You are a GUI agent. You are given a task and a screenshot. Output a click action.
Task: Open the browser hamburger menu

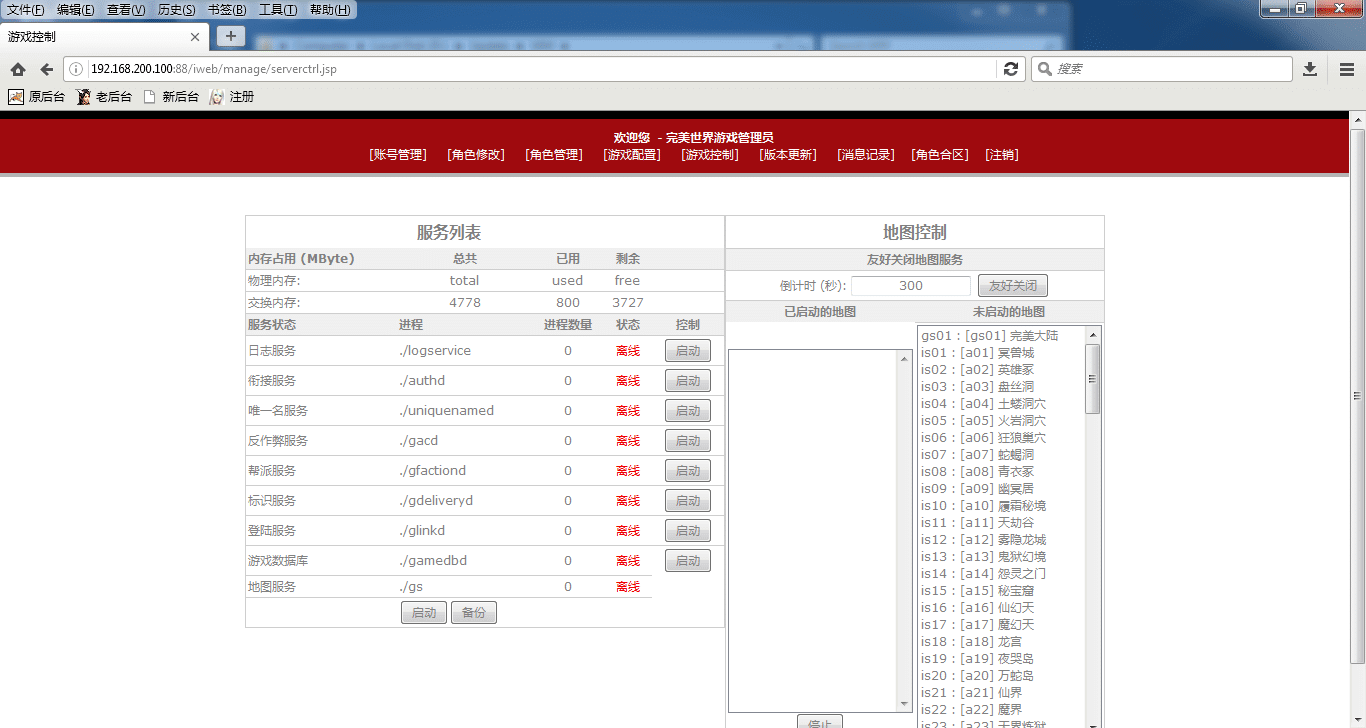pyautogui.click(x=1347, y=69)
